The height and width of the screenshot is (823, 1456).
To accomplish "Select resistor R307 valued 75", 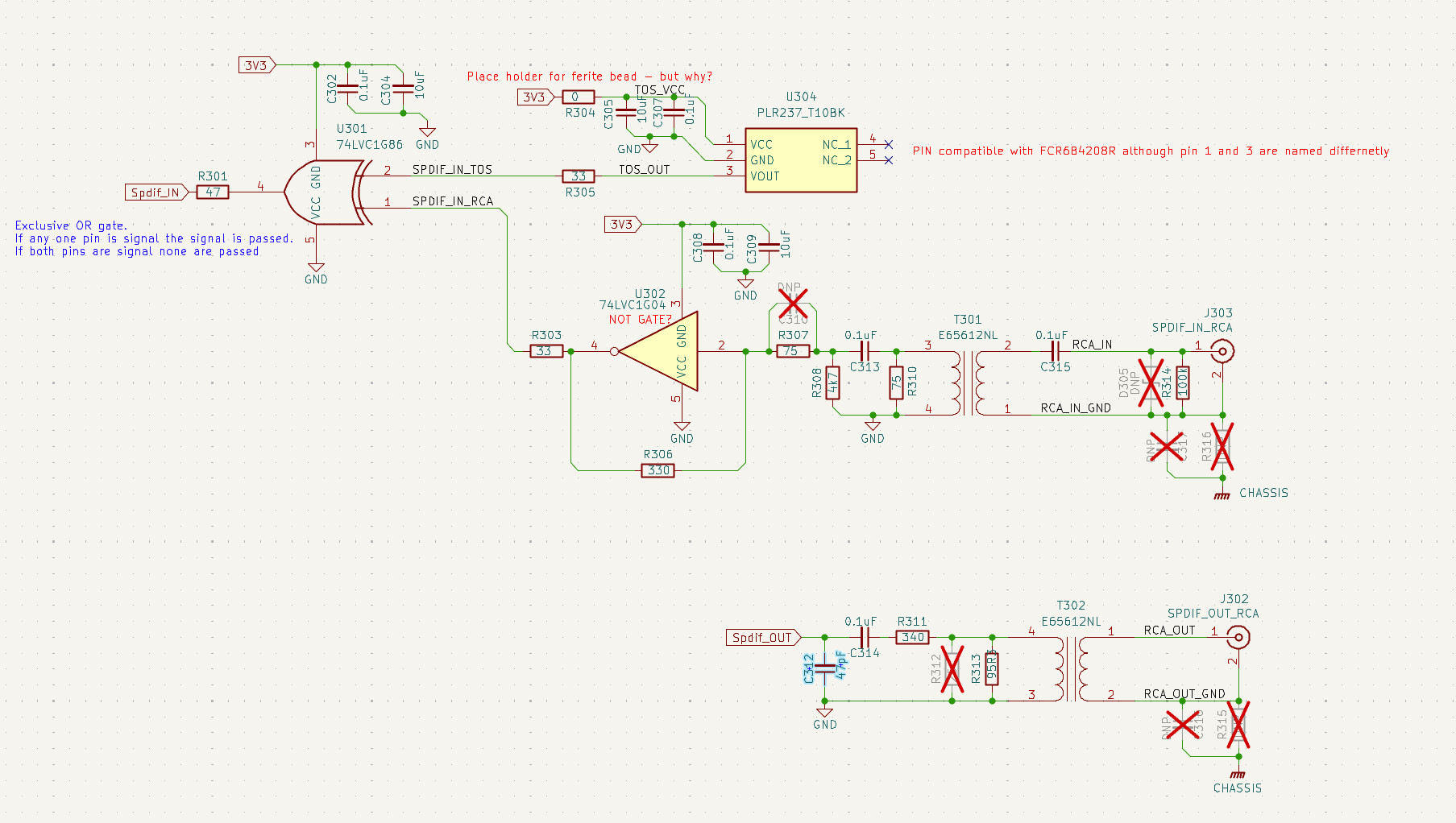I will pyautogui.click(x=793, y=351).
